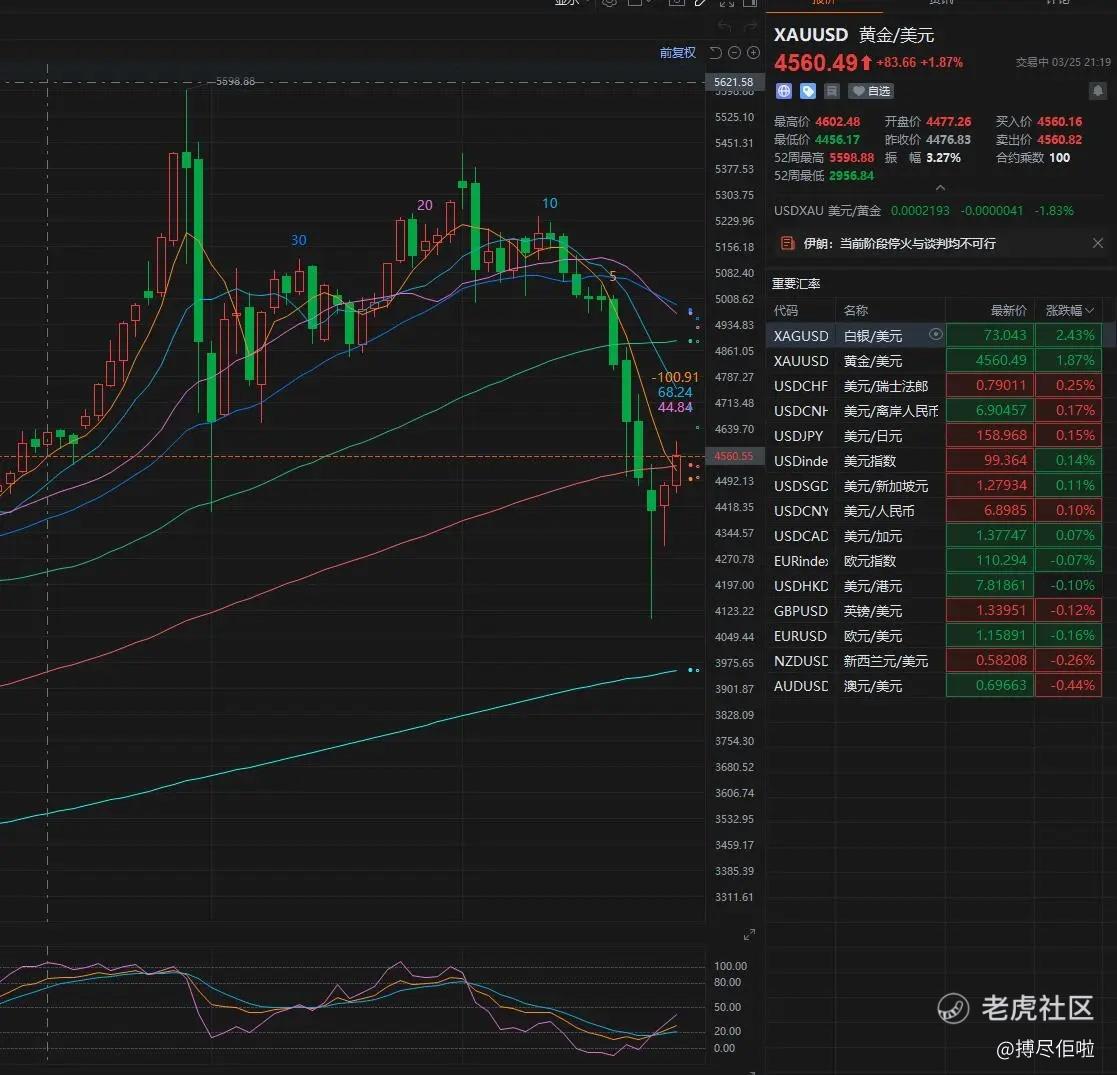Viewport: 1117px width, 1075px height.
Task: Click the 5598.88 high price label on the chart
Action: coord(236,81)
